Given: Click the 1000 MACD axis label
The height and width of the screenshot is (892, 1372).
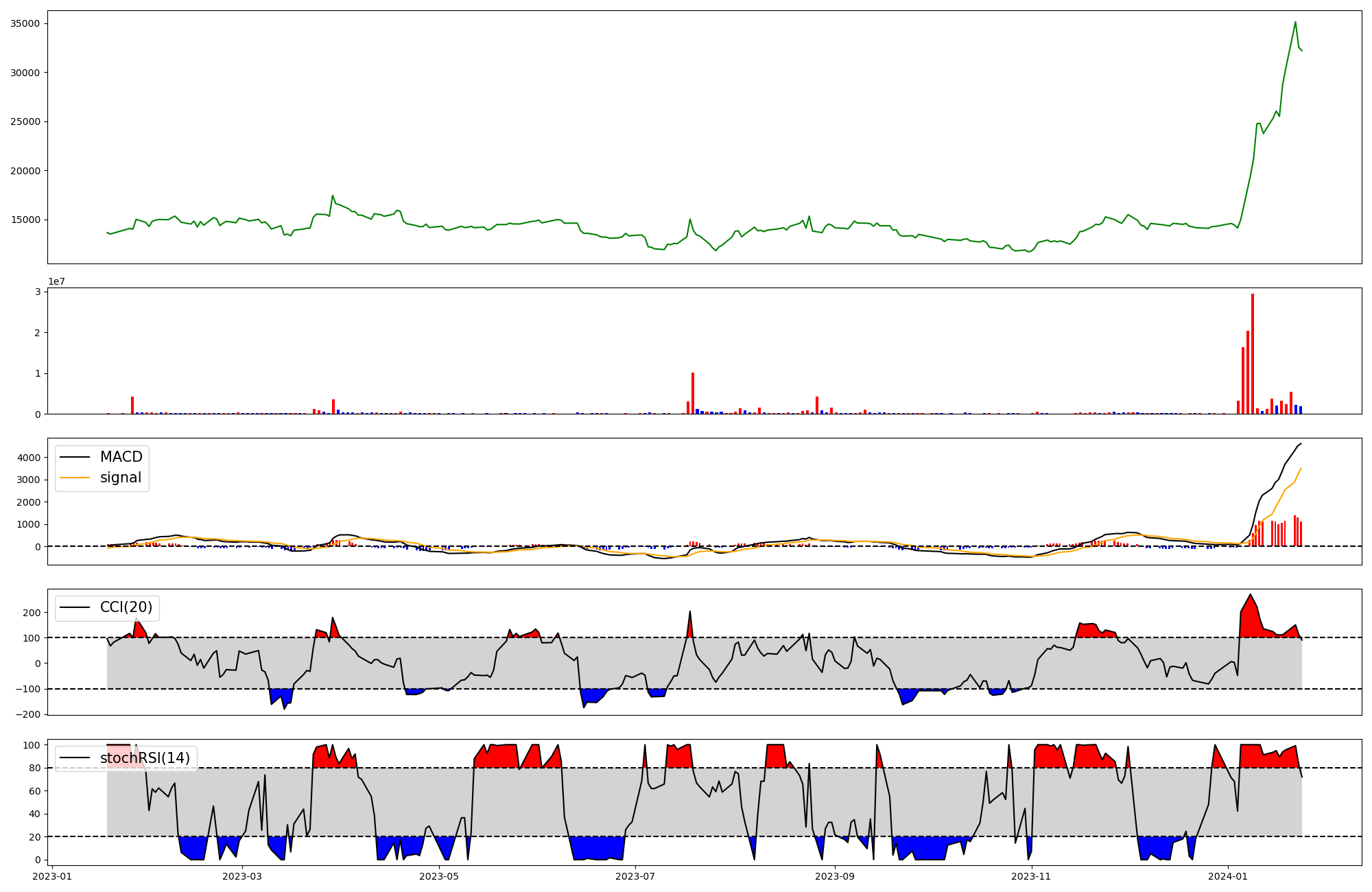Looking at the screenshot, I should [x=28, y=524].
